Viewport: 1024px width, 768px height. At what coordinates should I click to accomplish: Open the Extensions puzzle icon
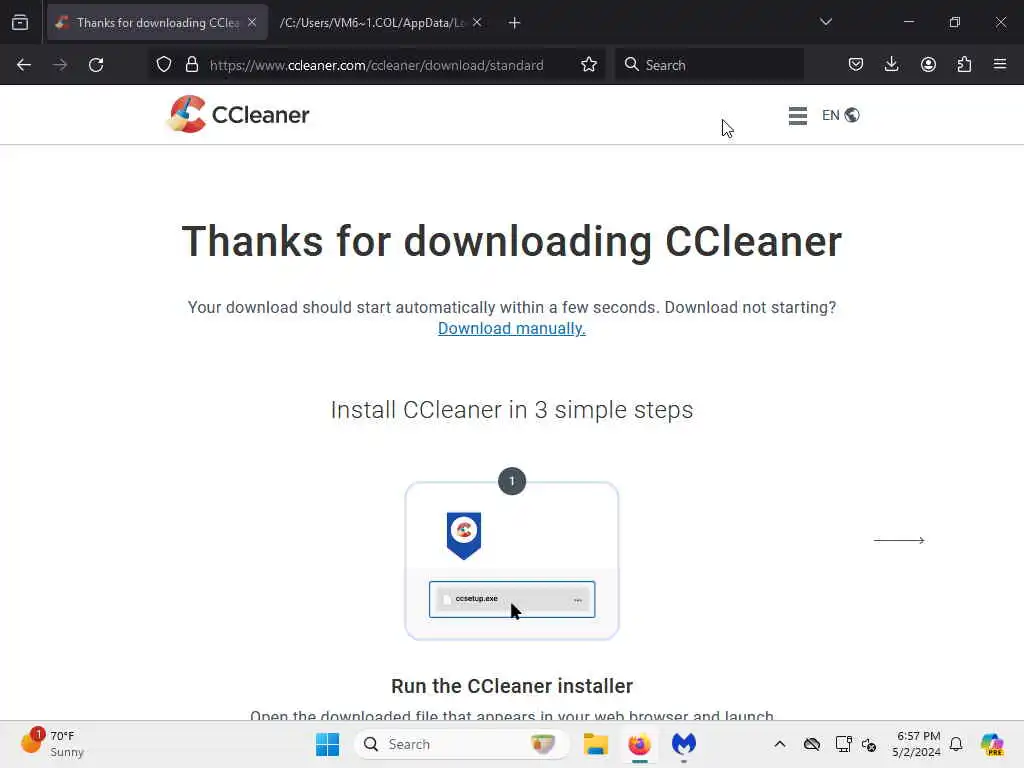click(964, 65)
